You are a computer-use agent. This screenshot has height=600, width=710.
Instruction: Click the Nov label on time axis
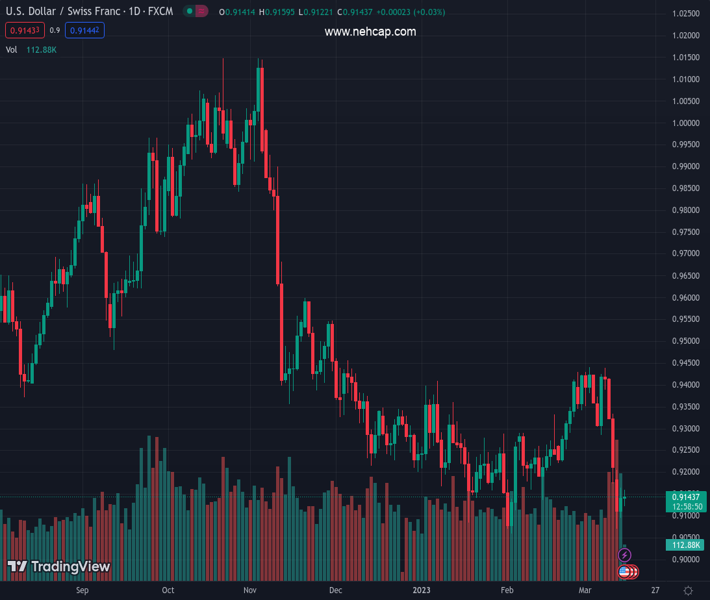pyautogui.click(x=251, y=591)
